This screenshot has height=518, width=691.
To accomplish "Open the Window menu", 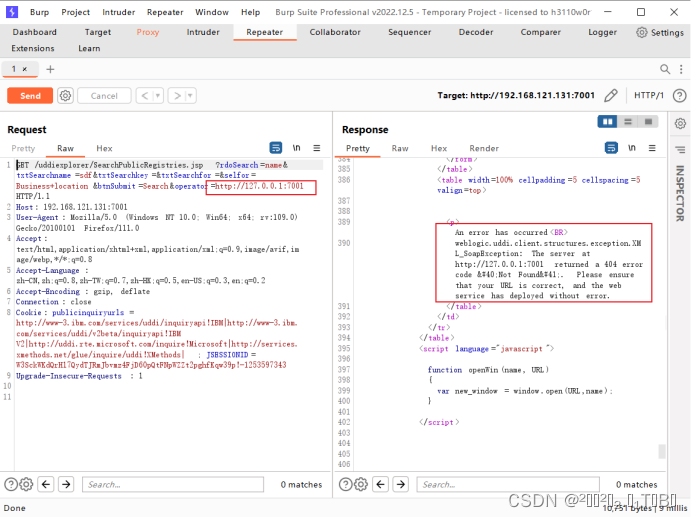I will [x=212, y=12].
